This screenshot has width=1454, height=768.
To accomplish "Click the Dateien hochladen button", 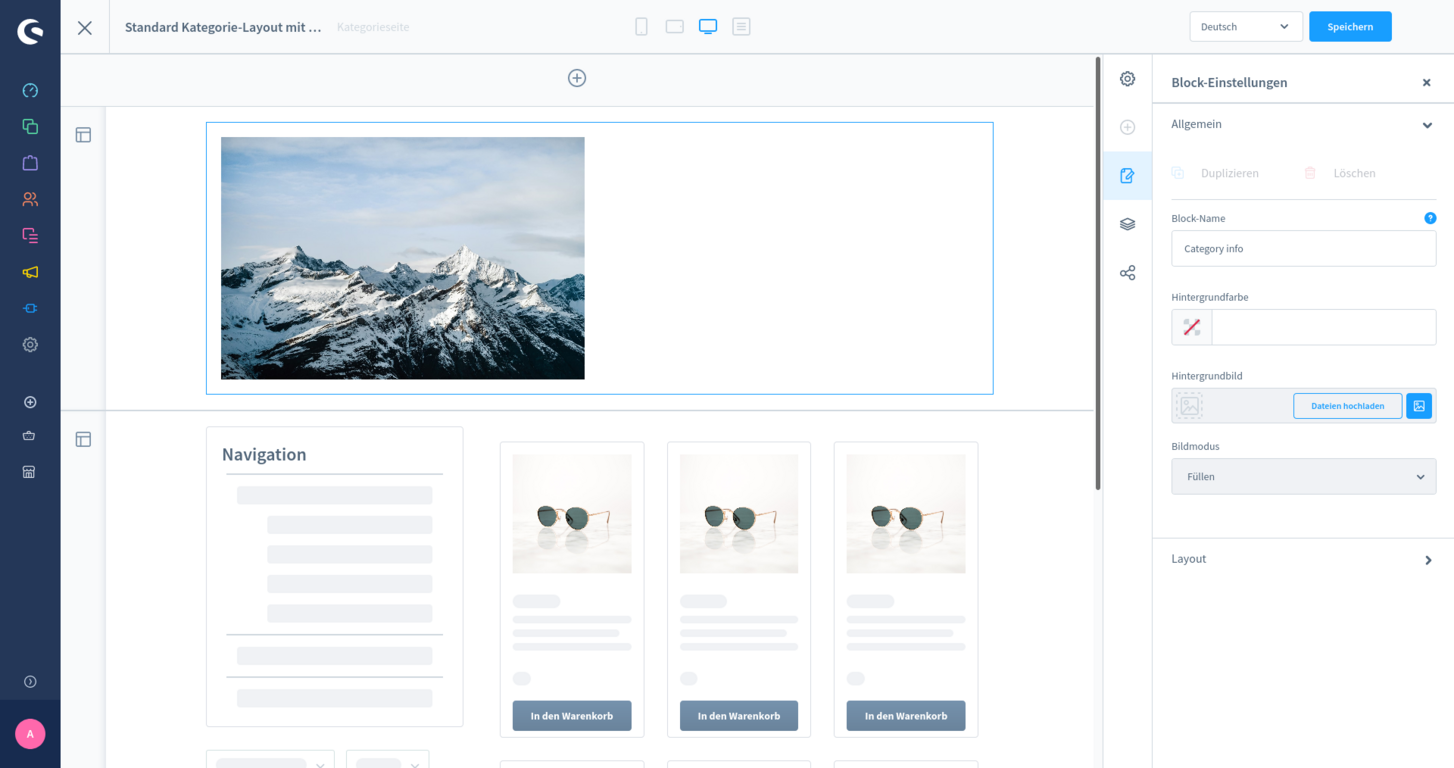I will point(1347,406).
